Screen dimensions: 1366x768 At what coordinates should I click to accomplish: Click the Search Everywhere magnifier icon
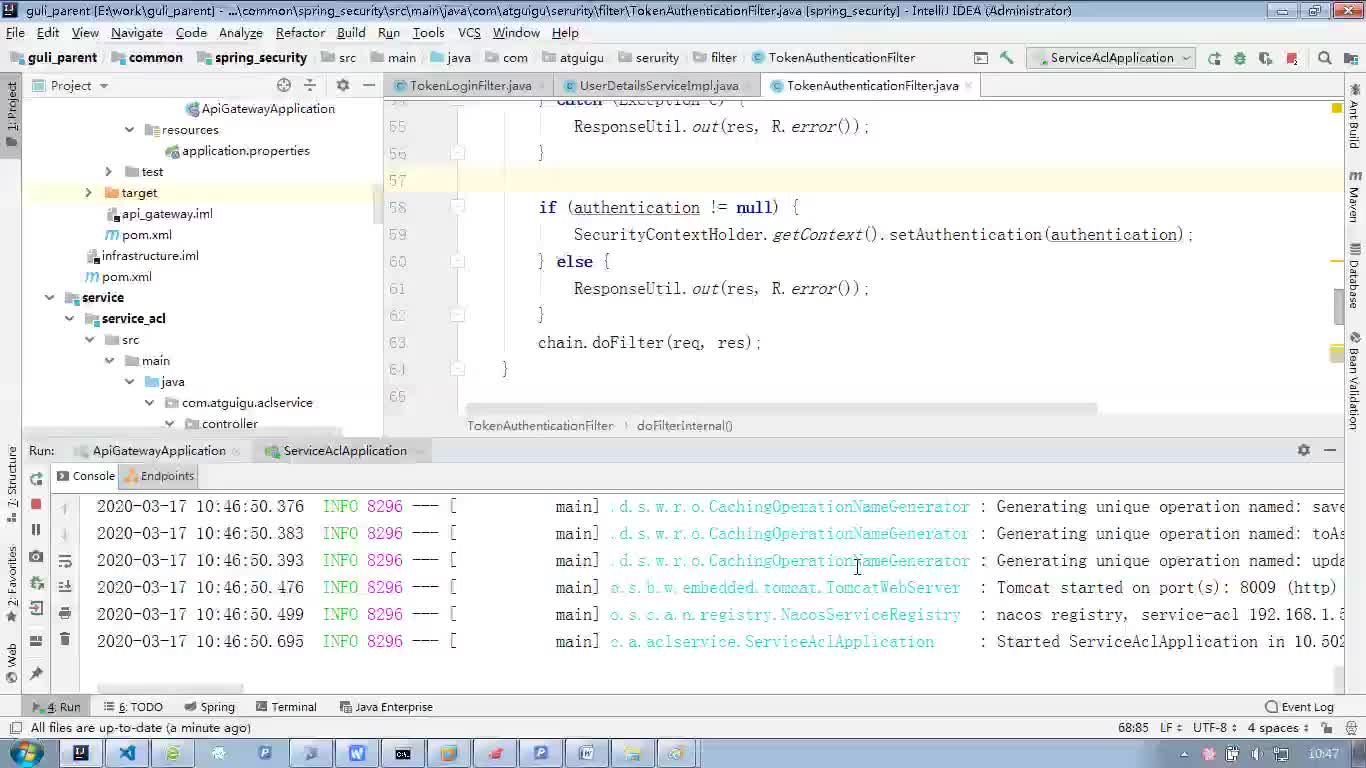pyautogui.click(x=1325, y=58)
